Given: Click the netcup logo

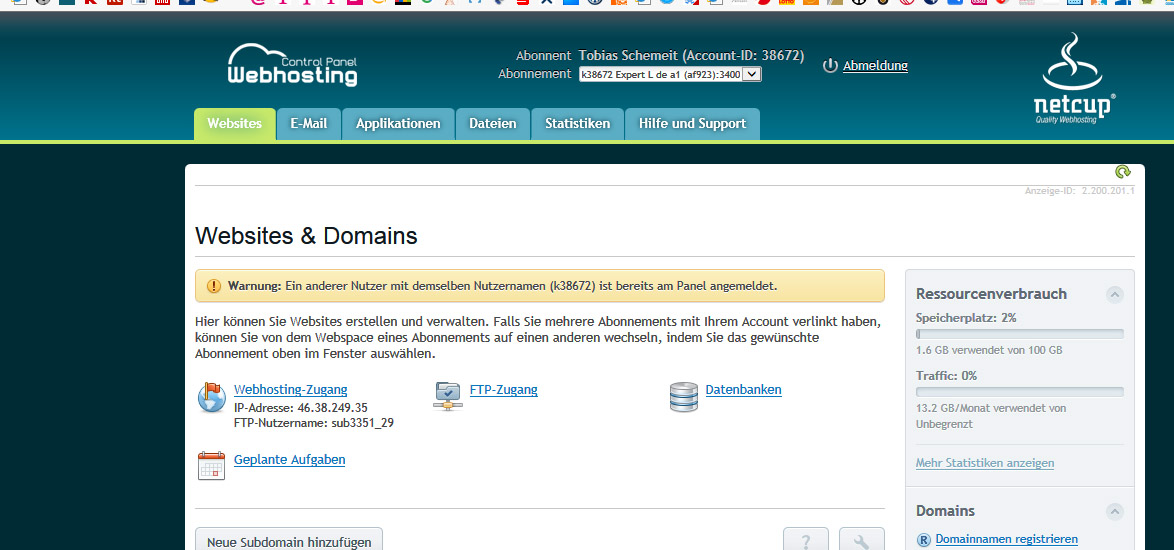Looking at the screenshot, I should 1074,80.
